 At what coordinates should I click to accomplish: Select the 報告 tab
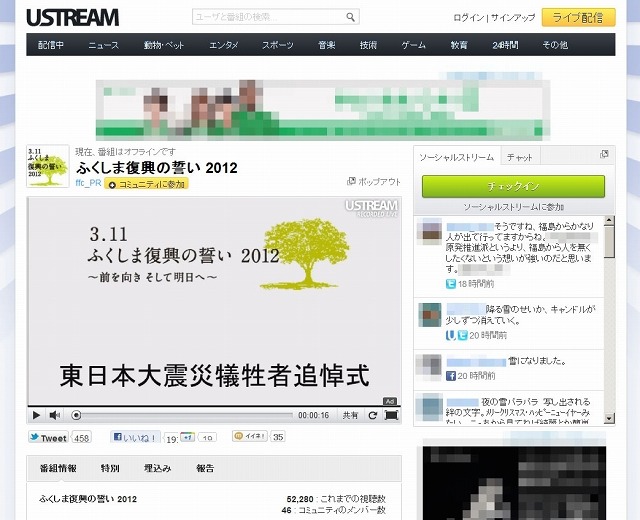pyautogui.click(x=205, y=468)
